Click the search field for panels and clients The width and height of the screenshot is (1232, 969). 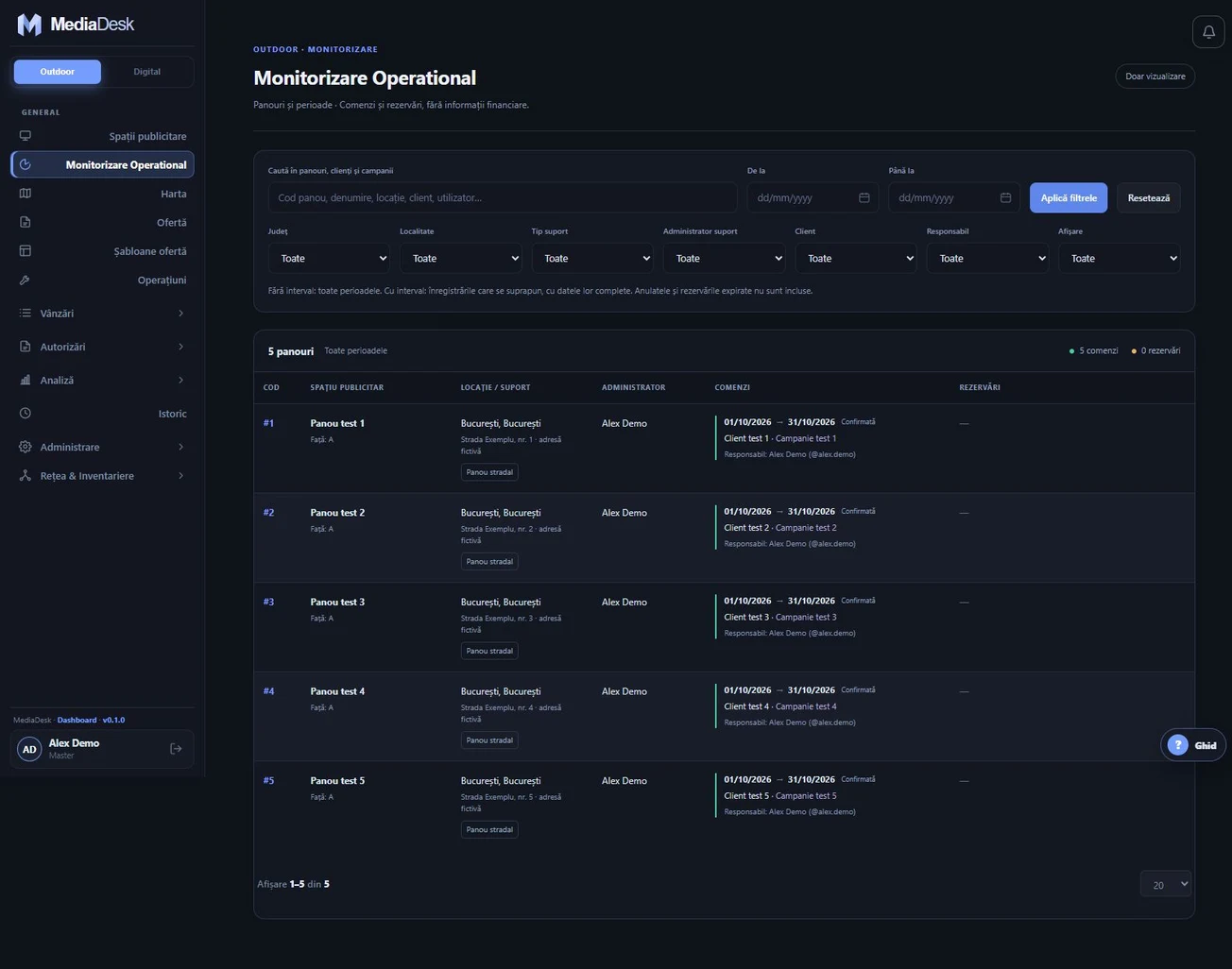pyautogui.click(x=503, y=197)
